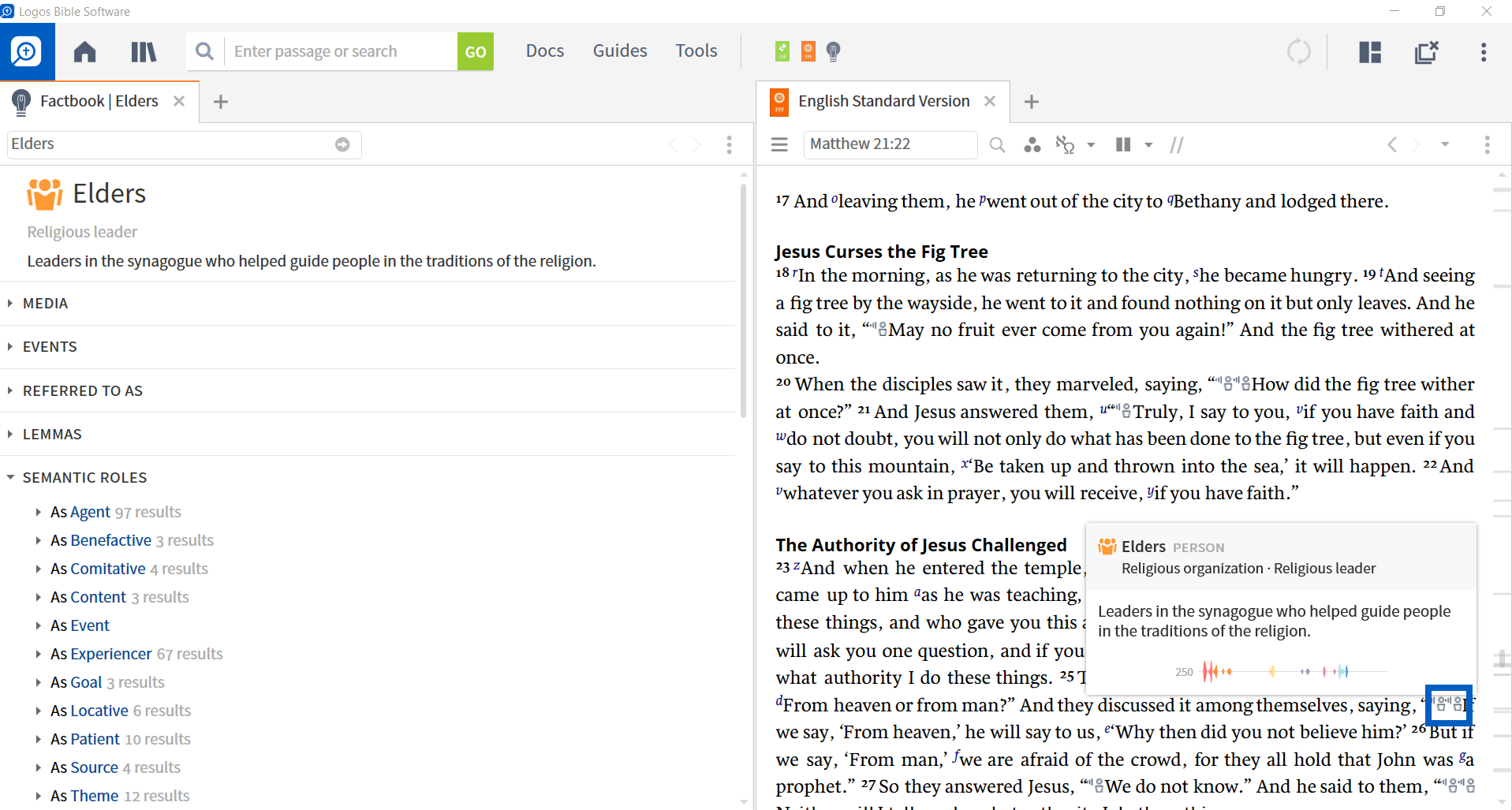Close the English Standard Version tab
This screenshot has width=1512, height=810.
[990, 101]
